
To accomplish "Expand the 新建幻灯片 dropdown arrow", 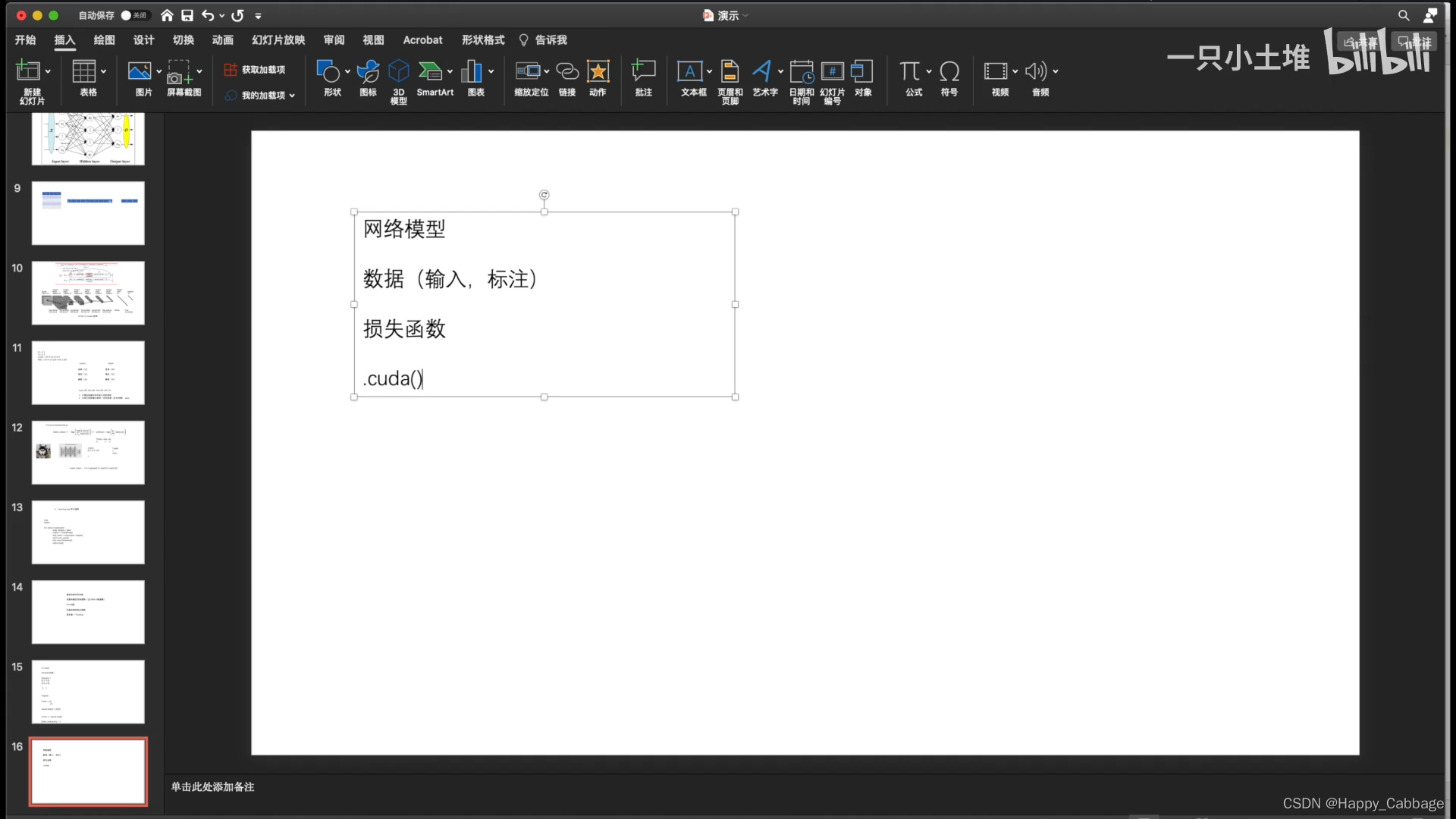I will [x=48, y=71].
